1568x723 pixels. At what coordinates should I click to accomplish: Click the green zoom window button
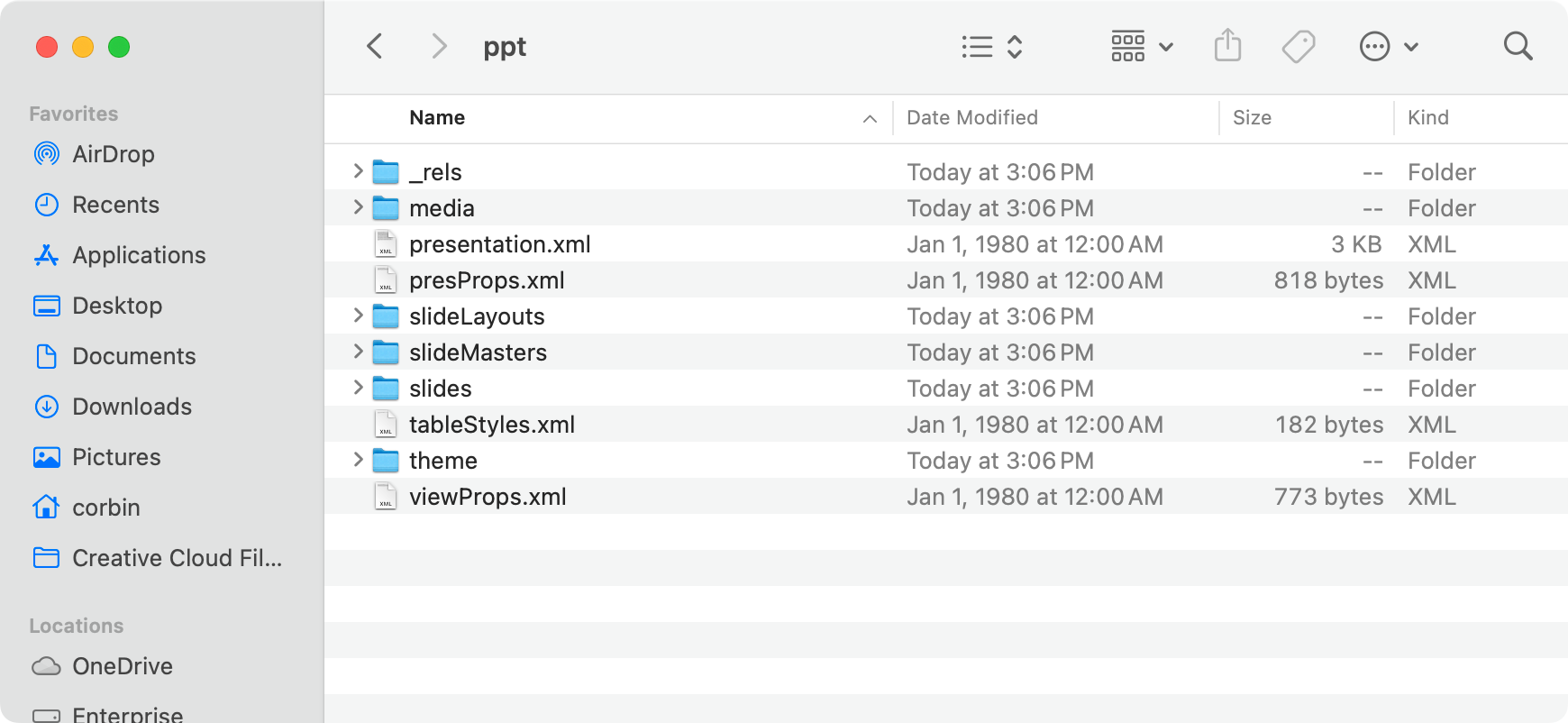point(119,47)
